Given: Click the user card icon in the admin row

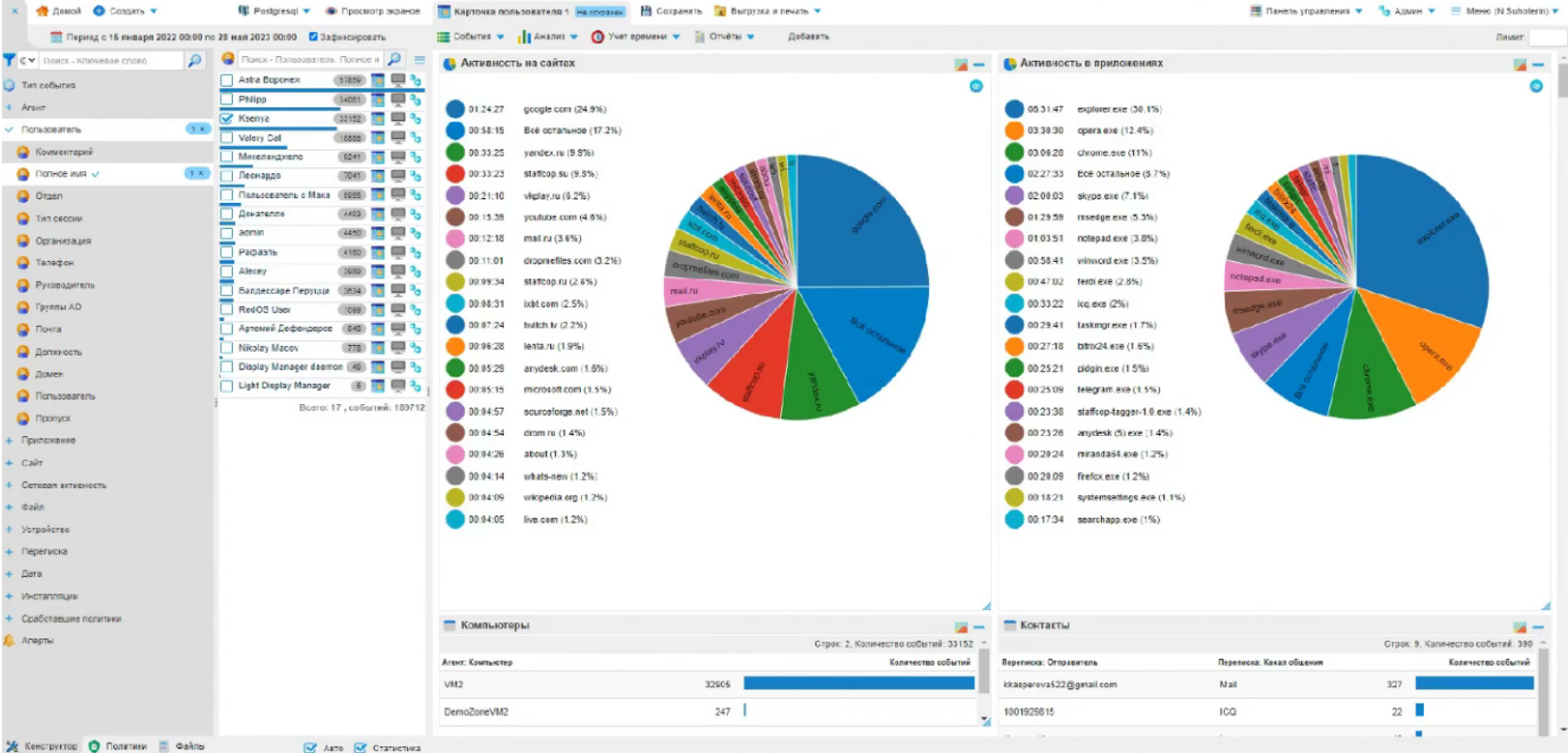Looking at the screenshot, I should (x=378, y=233).
